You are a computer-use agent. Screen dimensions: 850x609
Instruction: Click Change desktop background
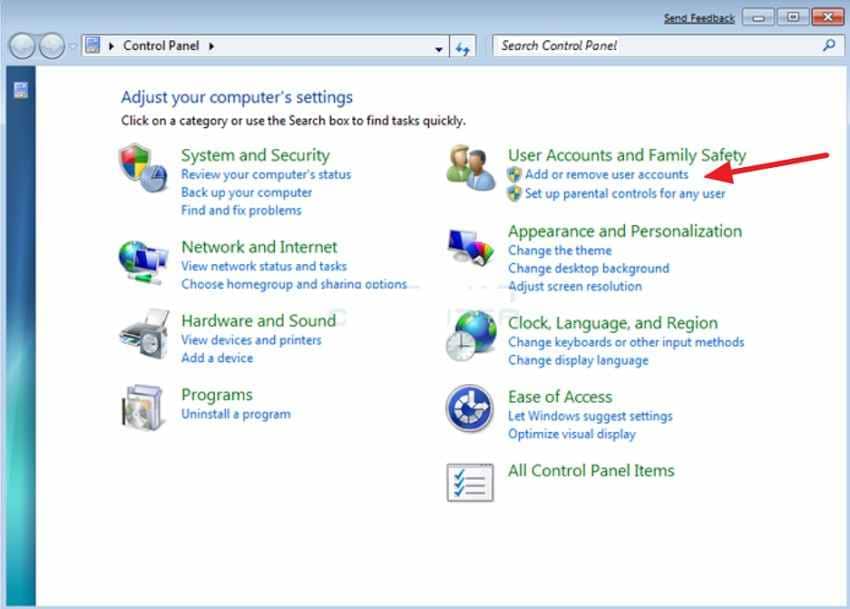coord(589,268)
